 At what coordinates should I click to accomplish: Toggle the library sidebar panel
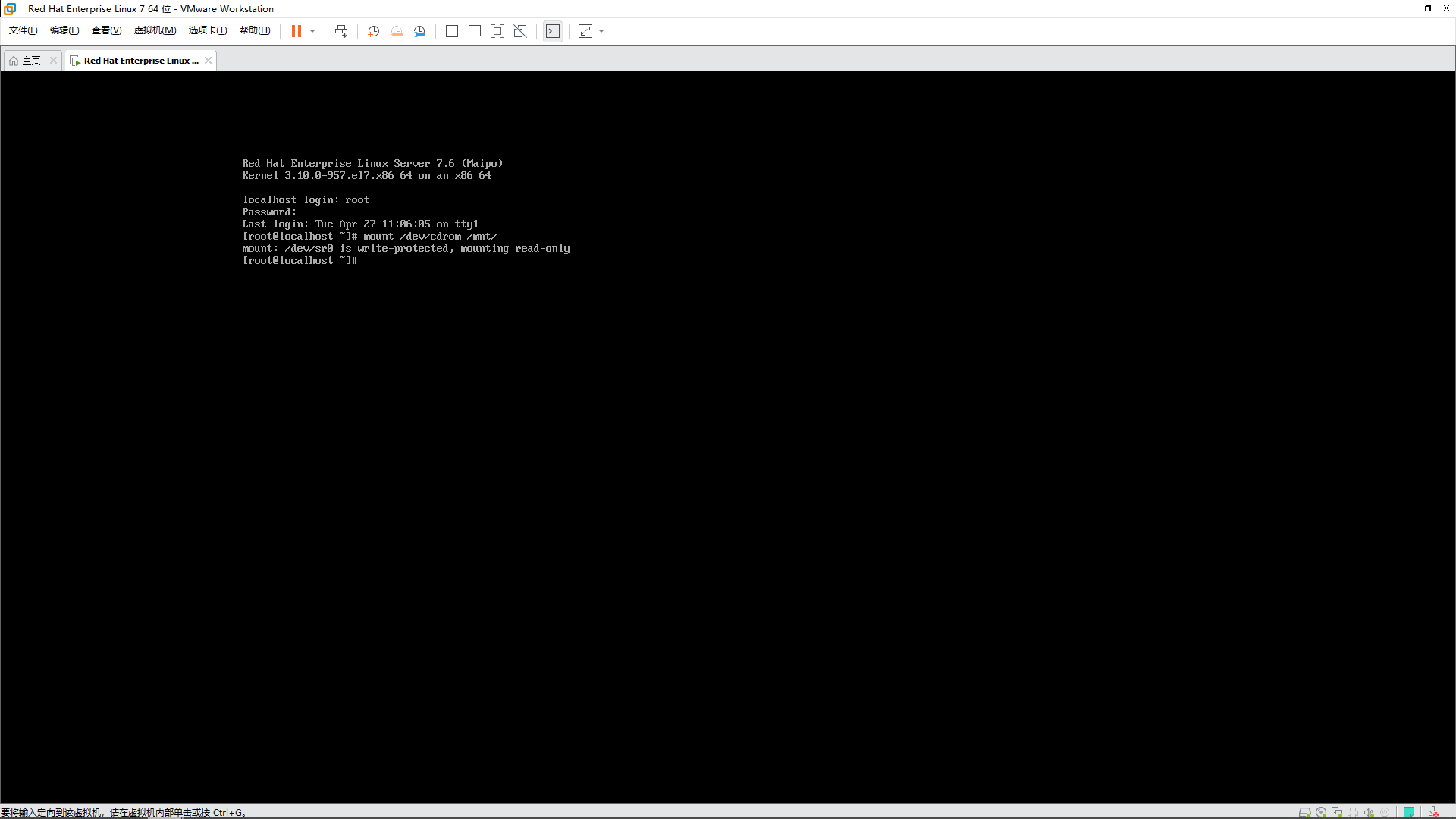pos(452,31)
